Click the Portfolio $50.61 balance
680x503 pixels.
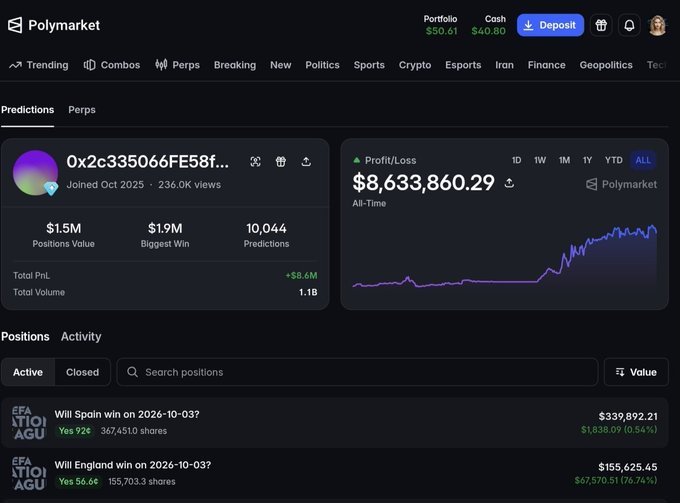441,25
